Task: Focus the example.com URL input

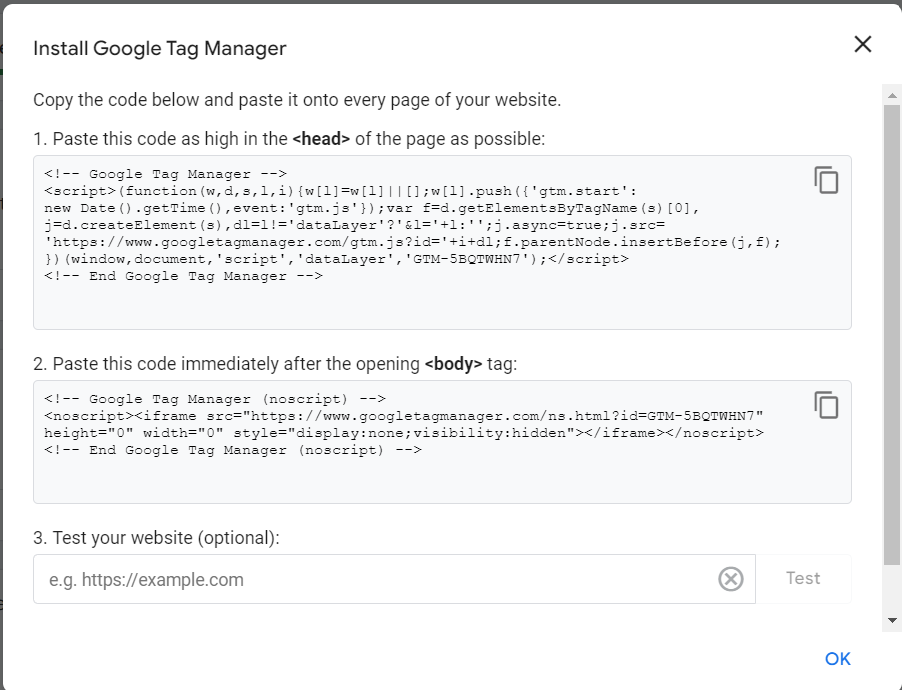Action: [300, 578]
